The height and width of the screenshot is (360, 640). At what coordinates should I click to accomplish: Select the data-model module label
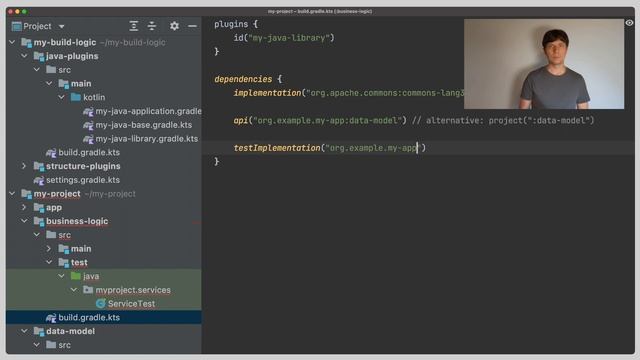coord(70,331)
